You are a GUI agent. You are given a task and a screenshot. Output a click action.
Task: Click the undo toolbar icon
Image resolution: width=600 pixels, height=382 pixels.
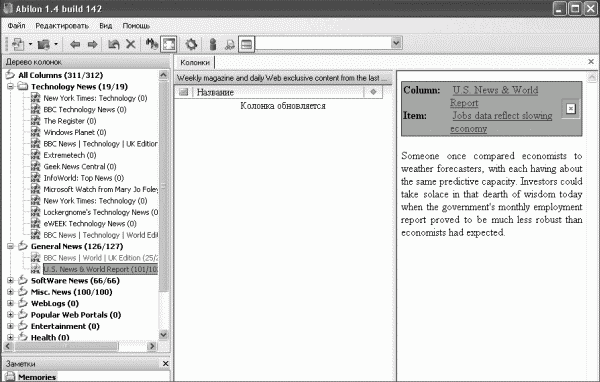pos(113,44)
